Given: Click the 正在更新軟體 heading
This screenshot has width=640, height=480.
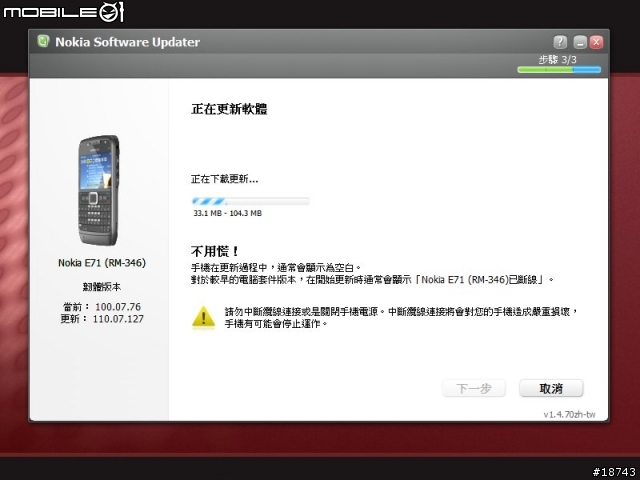Looking at the screenshot, I should [x=229, y=109].
